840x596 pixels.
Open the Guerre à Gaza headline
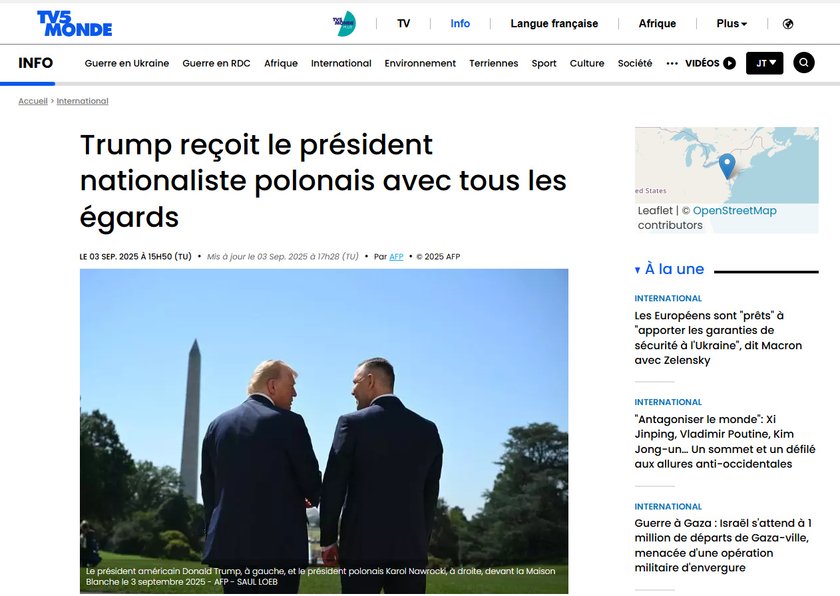tap(723, 545)
